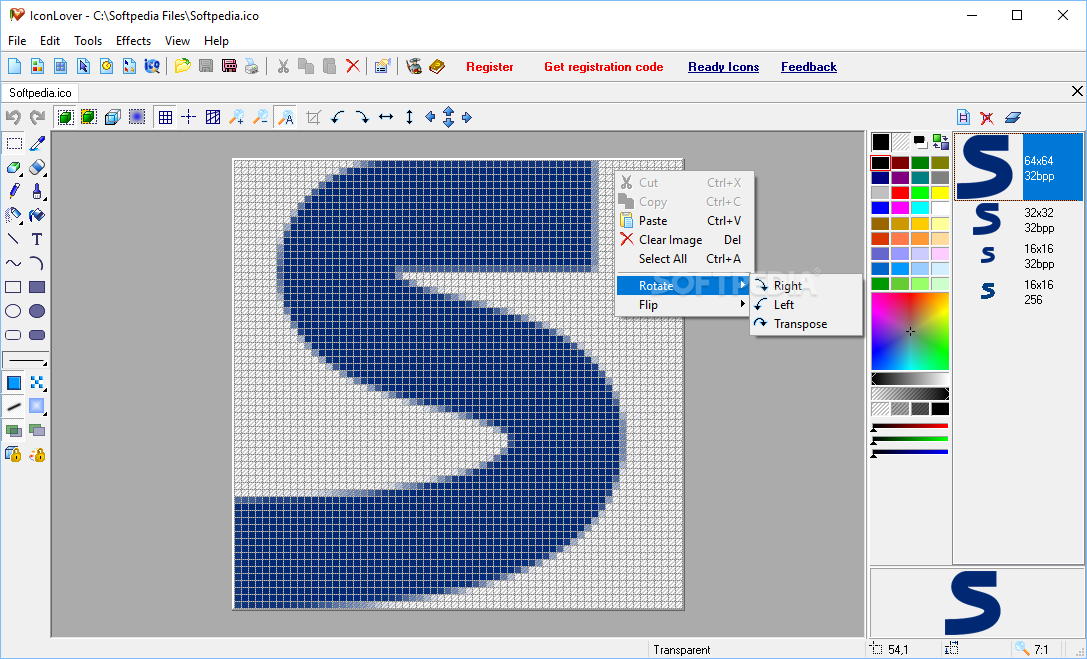Screen dimensions: 1087x659
Task: Select the Flood Fill bucket tool
Action: pyautogui.click(x=37, y=215)
